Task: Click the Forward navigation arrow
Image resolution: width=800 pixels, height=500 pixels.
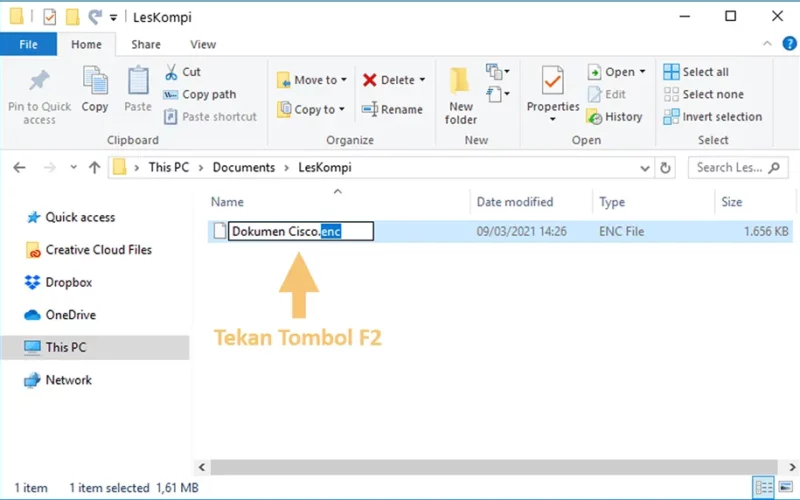Action: point(49,167)
